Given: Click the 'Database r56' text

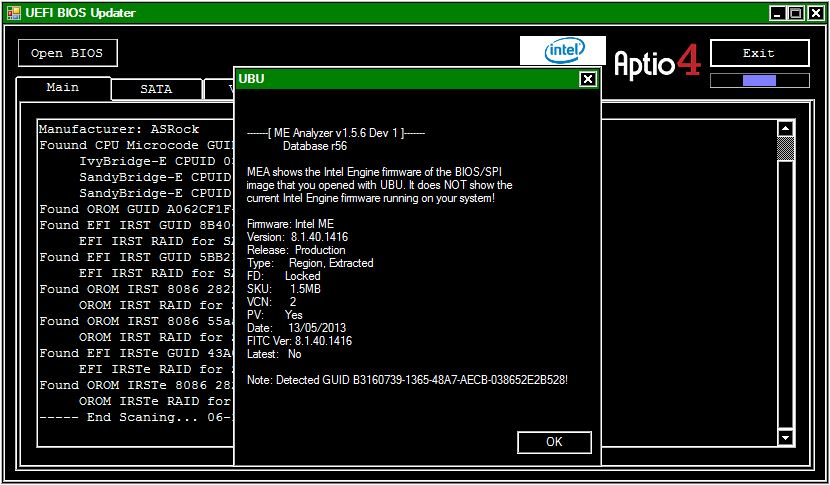Looking at the screenshot, I should click(315, 146).
